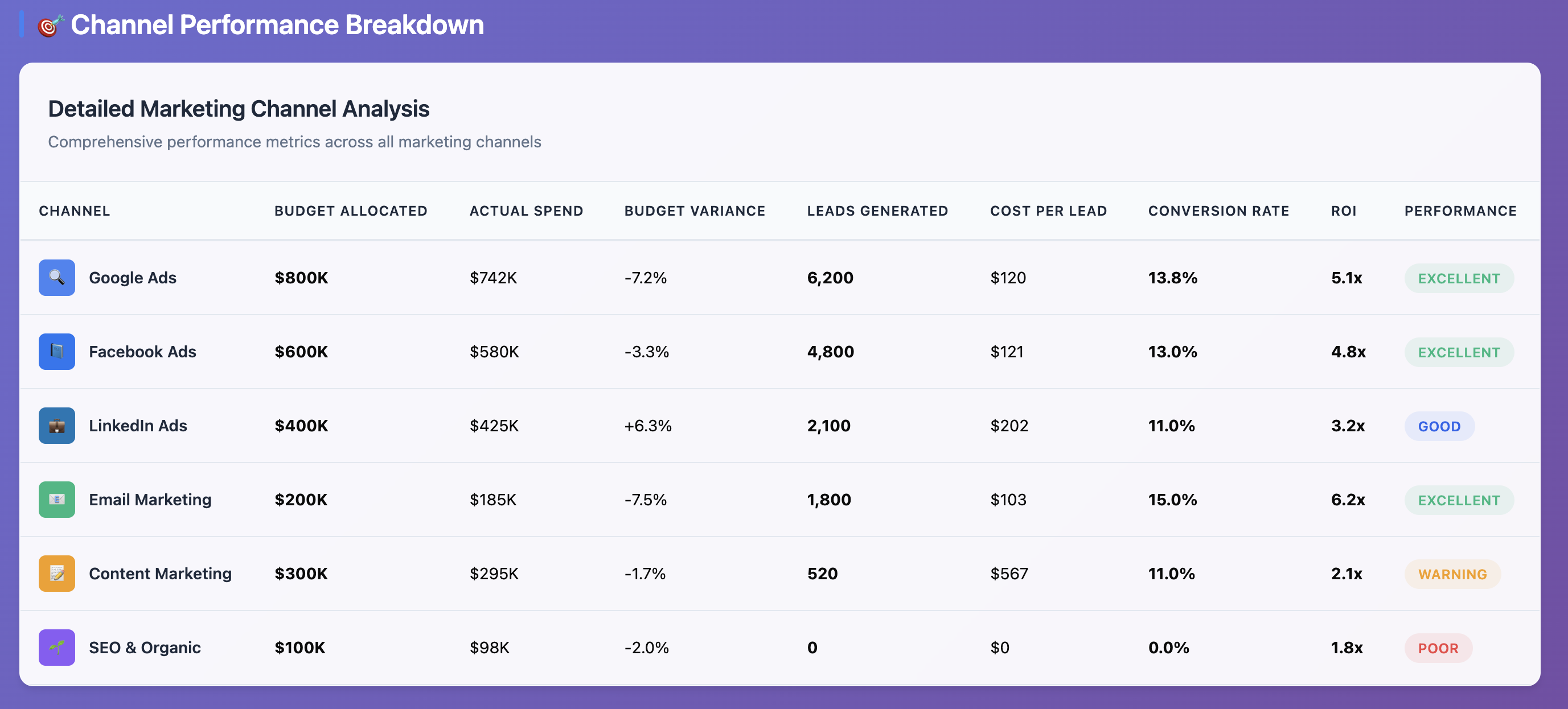Click the Facebook Ads book icon
Viewport: 1568px width, 709px height.
pos(56,352)
